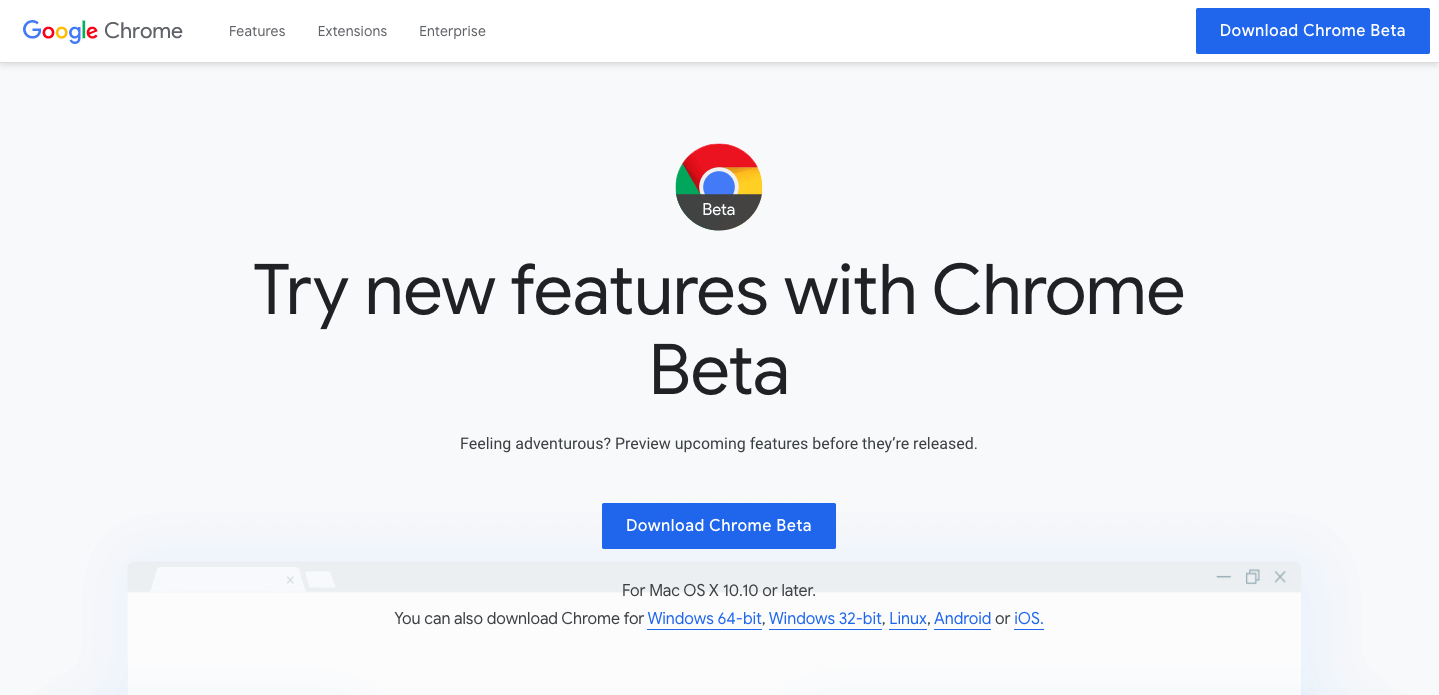
Task: Click the minimize icon in the browser mockup
Action: 1223,577
